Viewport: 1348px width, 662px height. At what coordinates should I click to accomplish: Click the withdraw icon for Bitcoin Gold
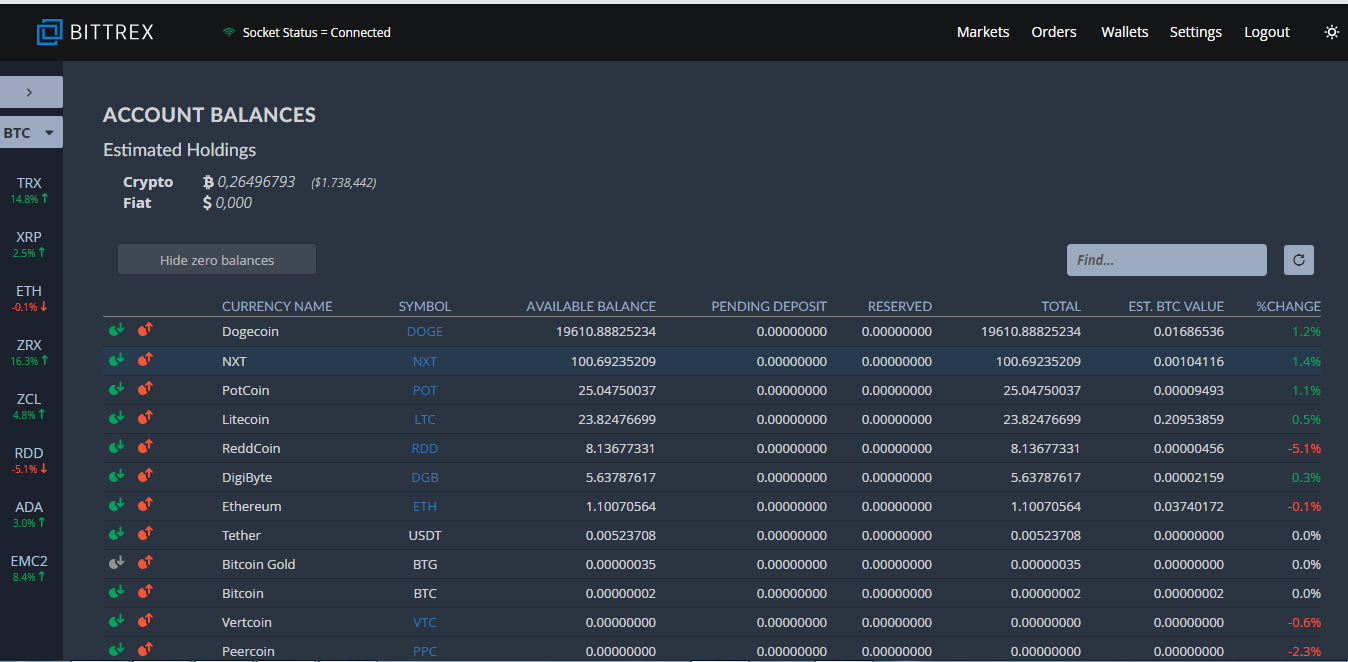coord(145,562)
